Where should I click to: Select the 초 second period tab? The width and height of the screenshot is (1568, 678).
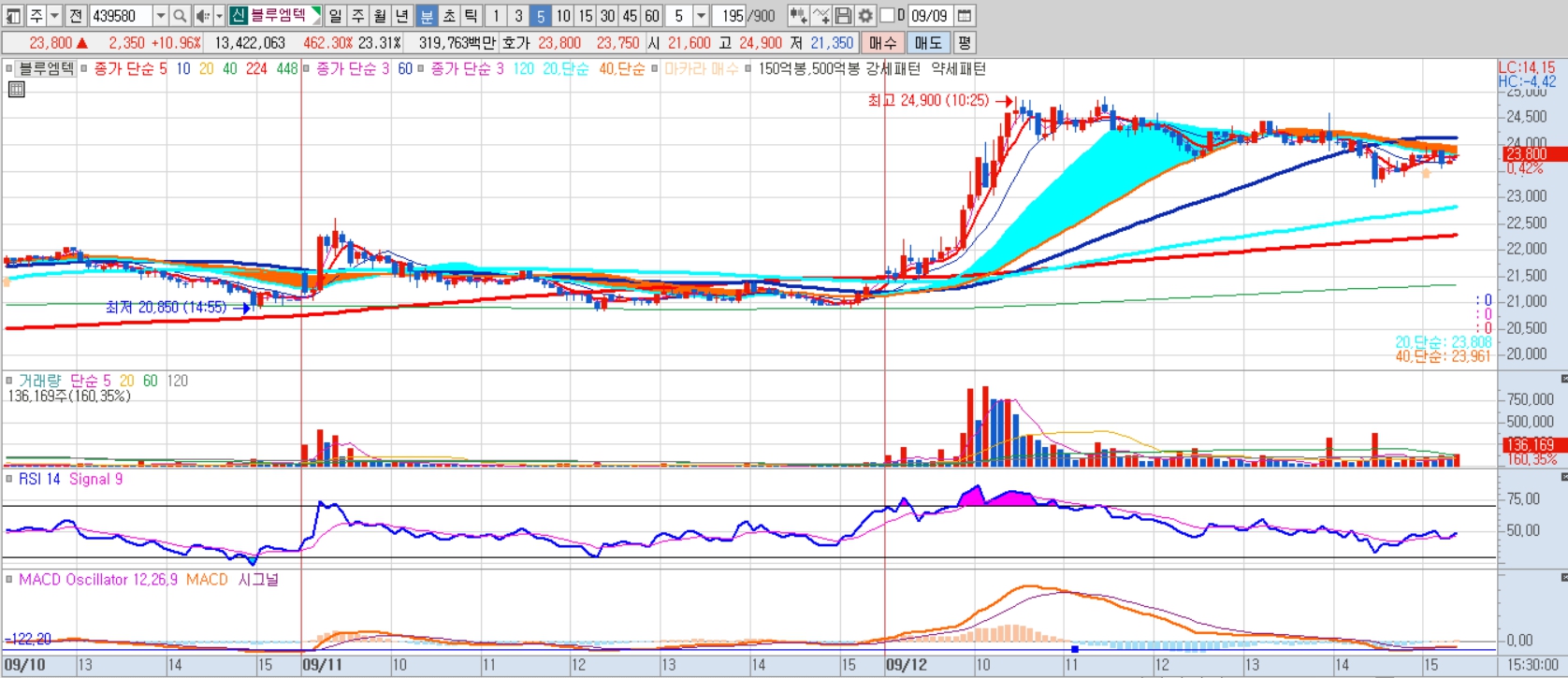point(449,16)
